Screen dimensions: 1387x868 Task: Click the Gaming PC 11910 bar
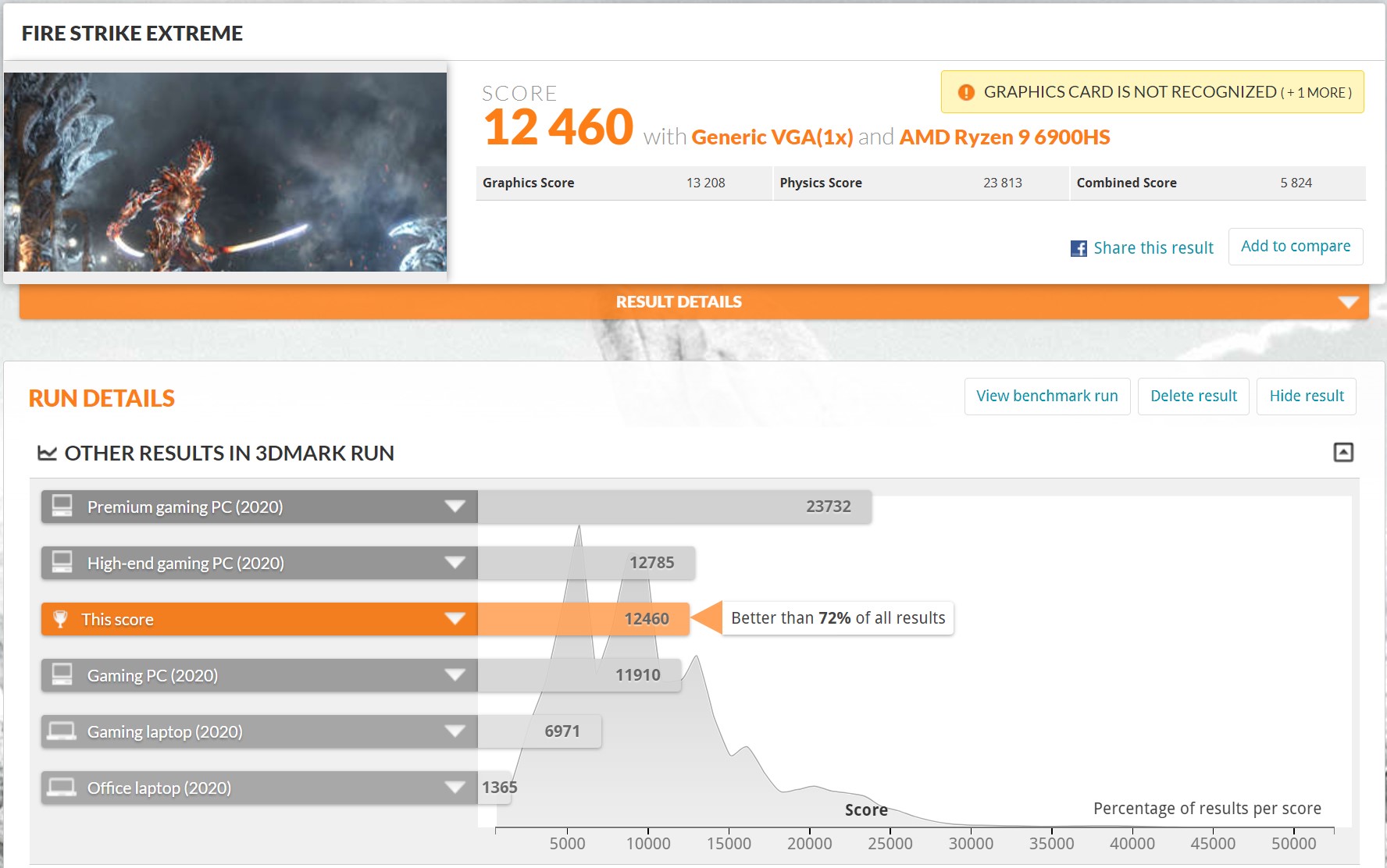[x=579, y=675]
